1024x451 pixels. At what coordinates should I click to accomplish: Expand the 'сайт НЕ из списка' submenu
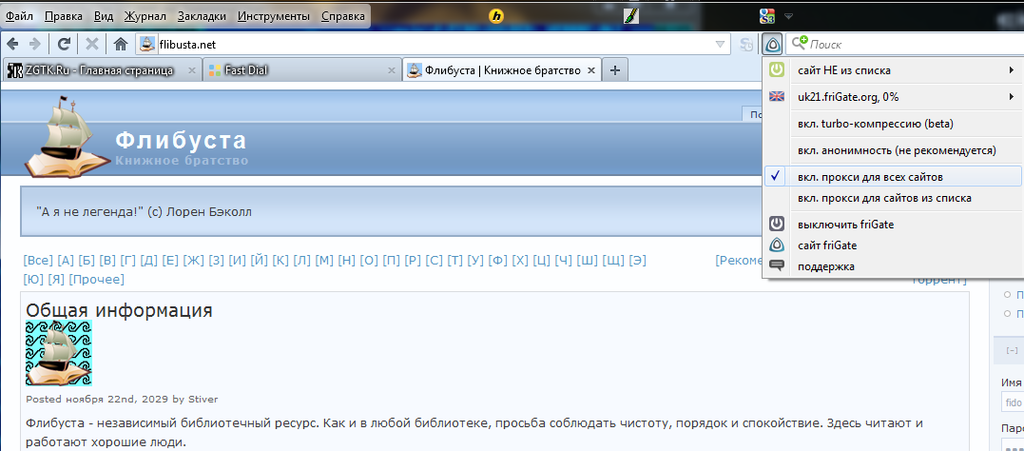click(x=893, y=70)
